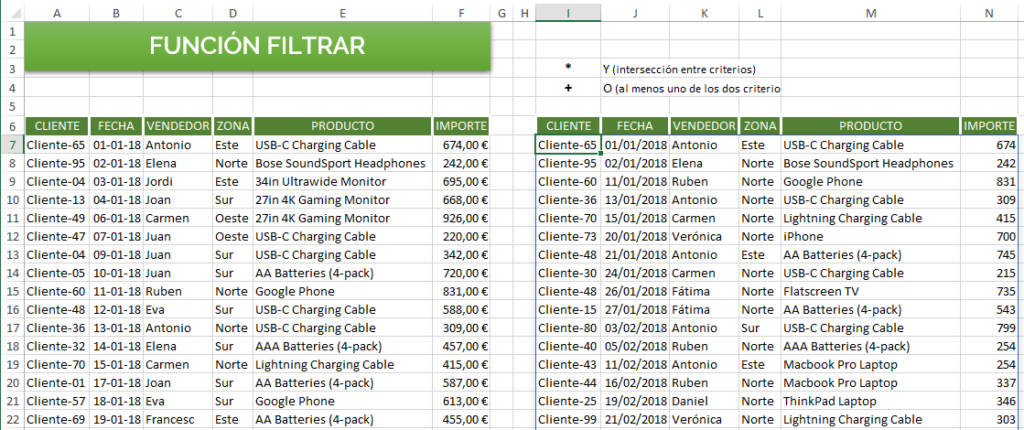The height and width of the screenshot is (430, 1024).
Task: Select column A header
Action: click(x=57, y=12)
